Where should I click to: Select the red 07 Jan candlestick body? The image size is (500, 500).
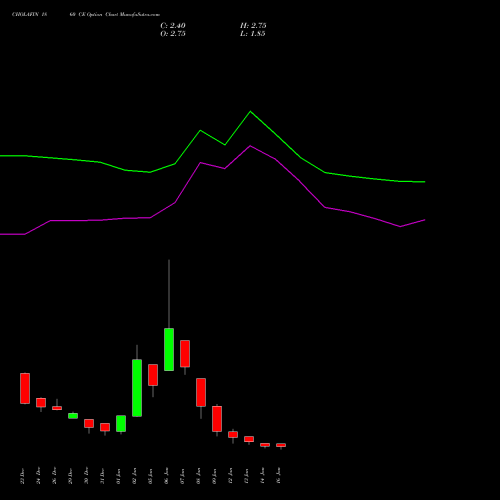click(x=185, y=354)
